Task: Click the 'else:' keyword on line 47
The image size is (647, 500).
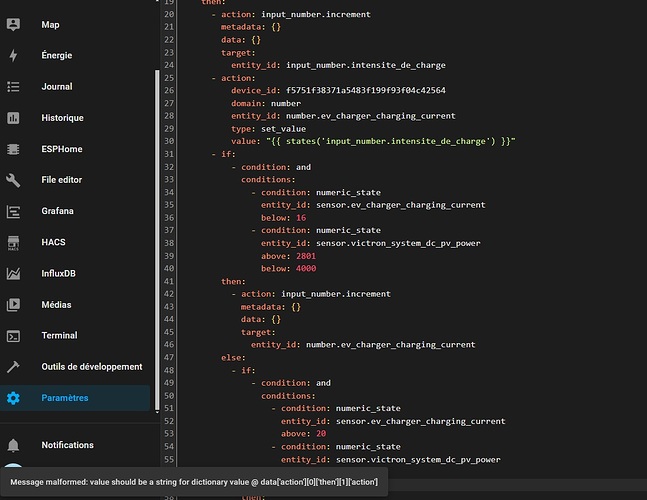Action: point(233,357)
